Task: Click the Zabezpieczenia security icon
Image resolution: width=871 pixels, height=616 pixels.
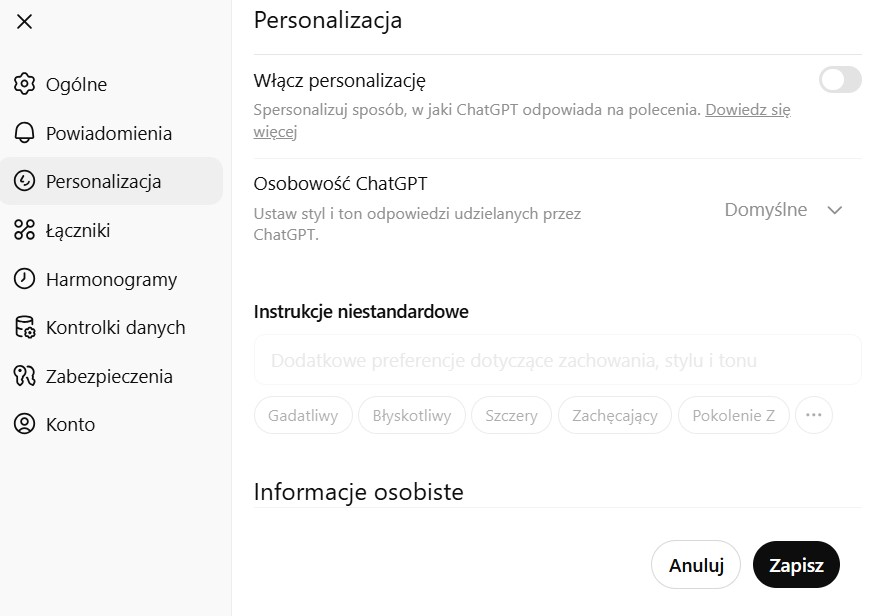Action: point(24,376)
